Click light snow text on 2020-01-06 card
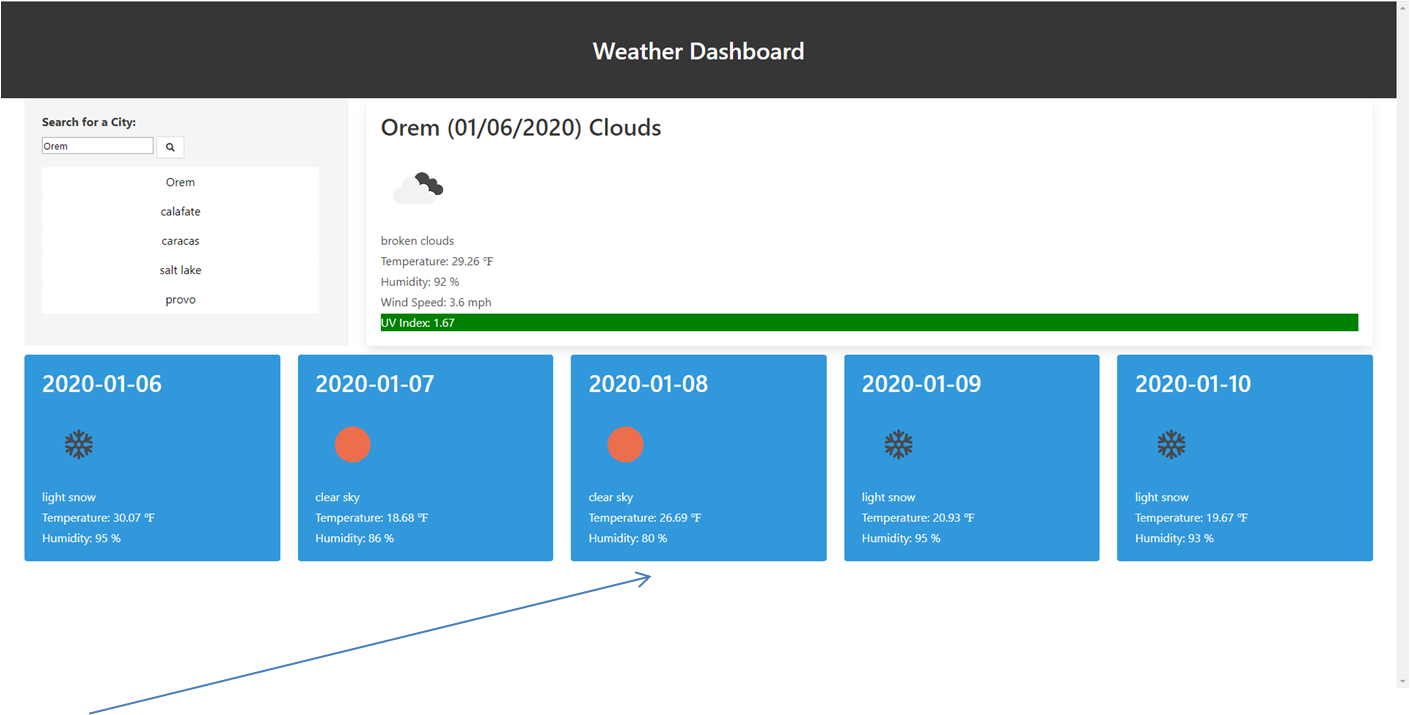The height and width of the screenshot is (715, 1410). pyautogui.click(x=69, y=497)
